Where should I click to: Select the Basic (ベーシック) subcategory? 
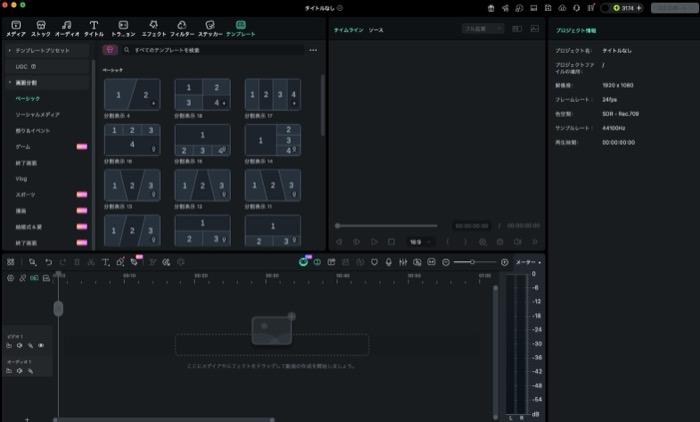point(28,99)
